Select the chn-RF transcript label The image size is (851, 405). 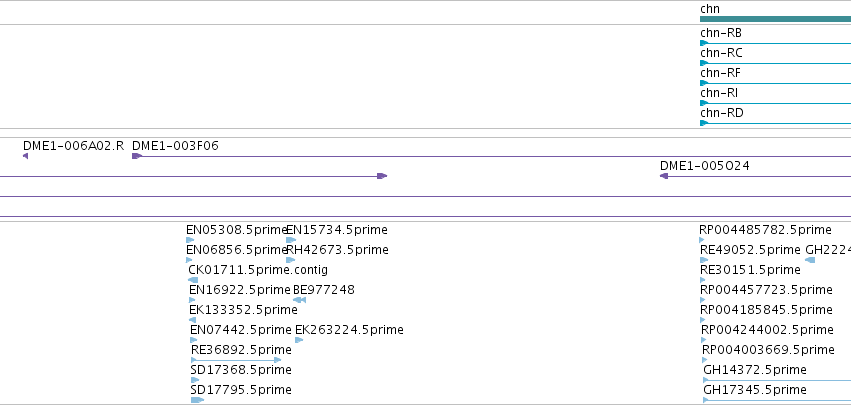[720, 73]
